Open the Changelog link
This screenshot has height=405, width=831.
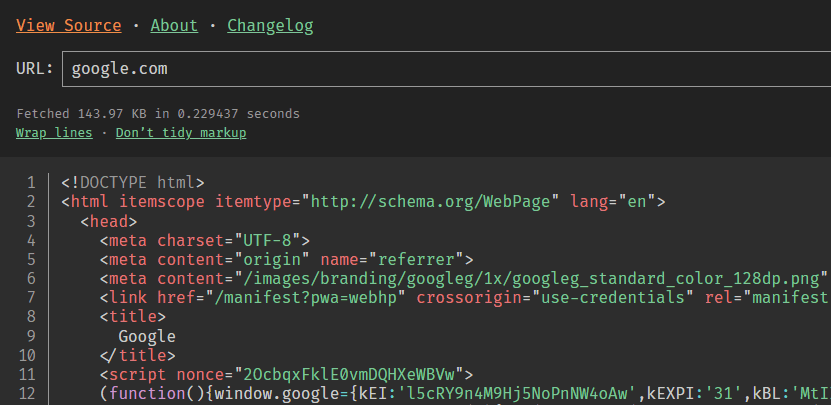270,25
